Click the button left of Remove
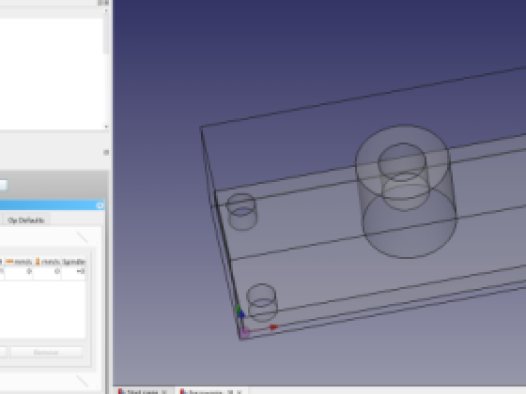 (x=3, y=352)
